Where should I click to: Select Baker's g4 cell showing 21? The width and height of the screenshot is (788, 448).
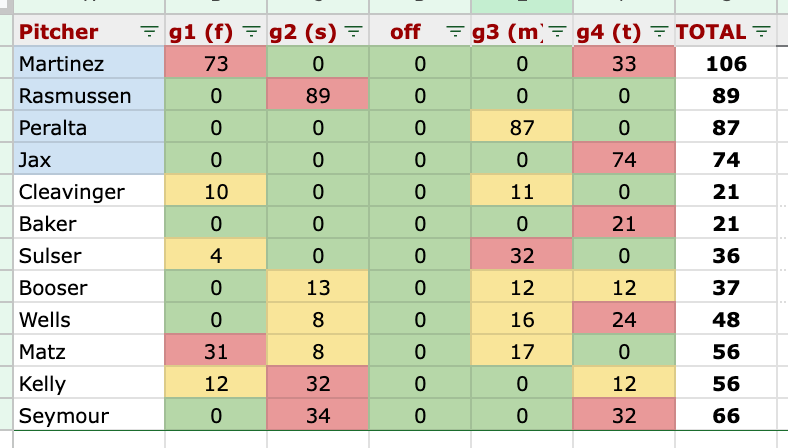click(x=624, y=223)
